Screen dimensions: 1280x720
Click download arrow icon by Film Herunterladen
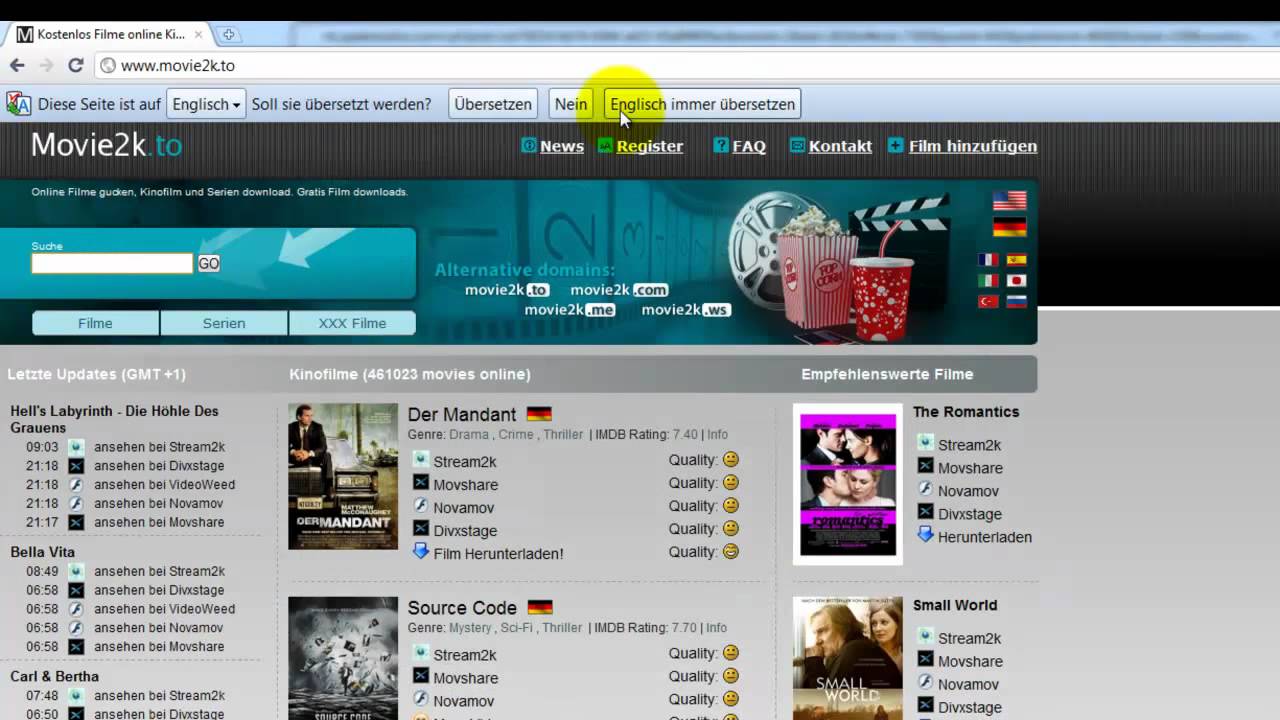[x=421, y=551]
